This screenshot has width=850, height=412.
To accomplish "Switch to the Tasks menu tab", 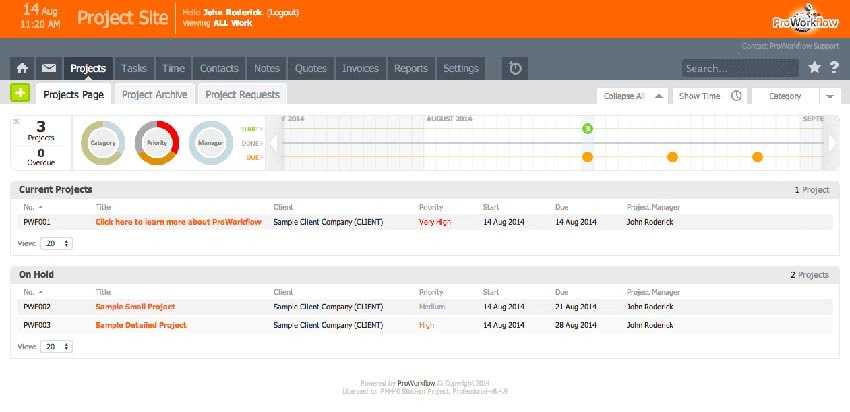I will (x=134, y=68).
